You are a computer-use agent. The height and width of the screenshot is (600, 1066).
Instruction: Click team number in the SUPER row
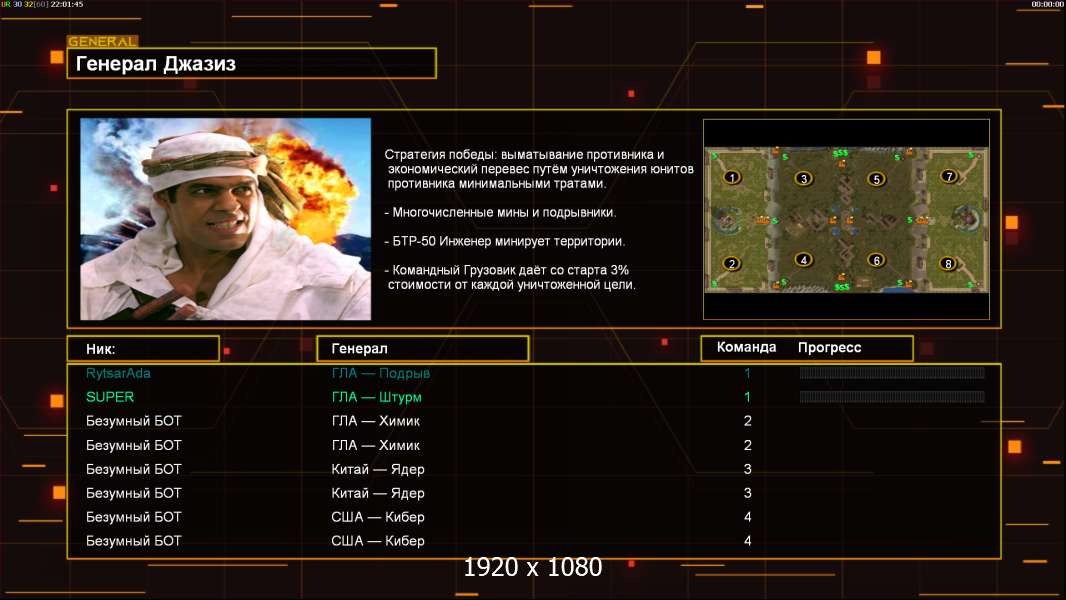click(x=747, y=397)
